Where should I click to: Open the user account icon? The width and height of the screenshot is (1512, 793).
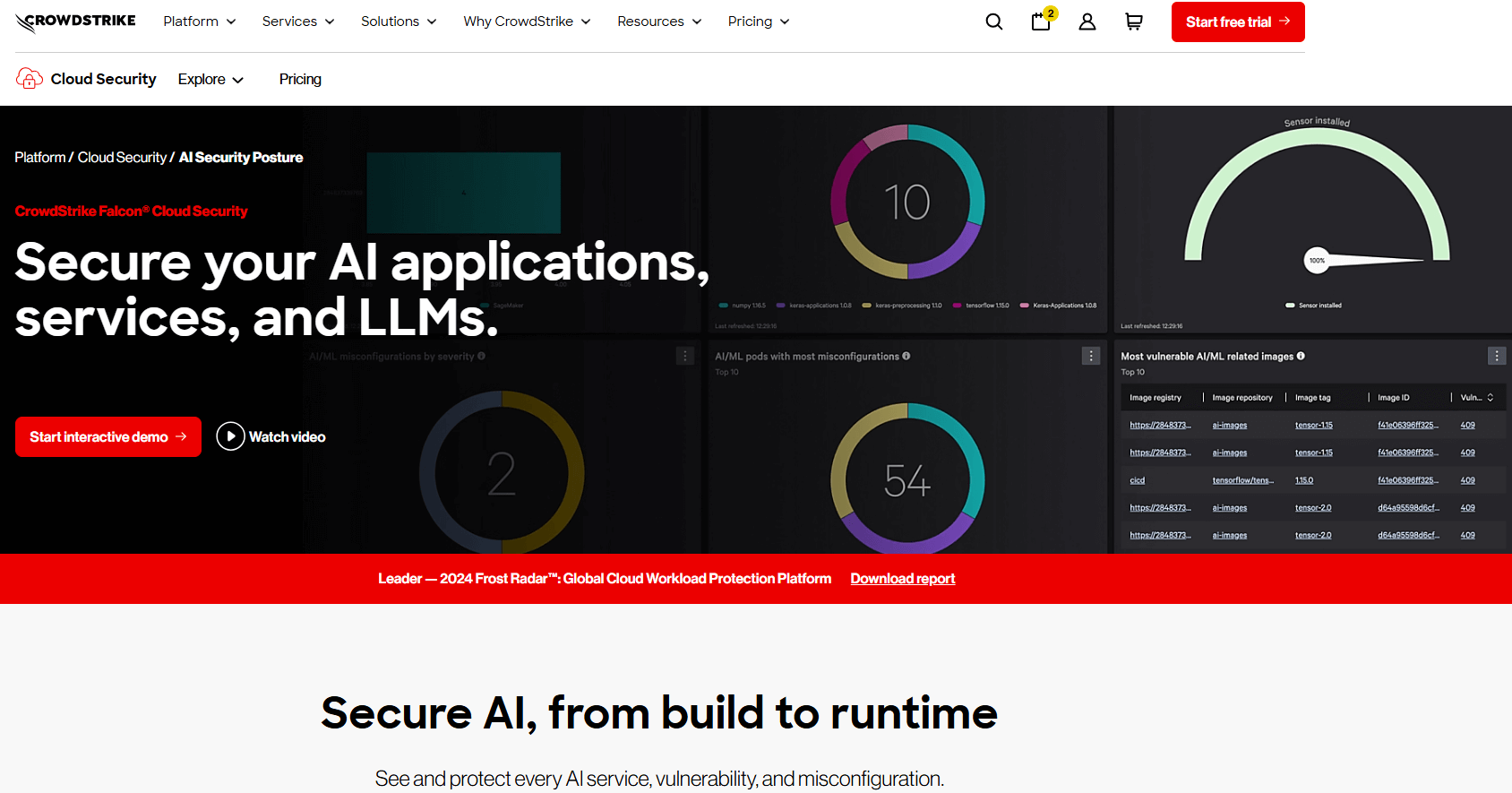[1087, 22]
